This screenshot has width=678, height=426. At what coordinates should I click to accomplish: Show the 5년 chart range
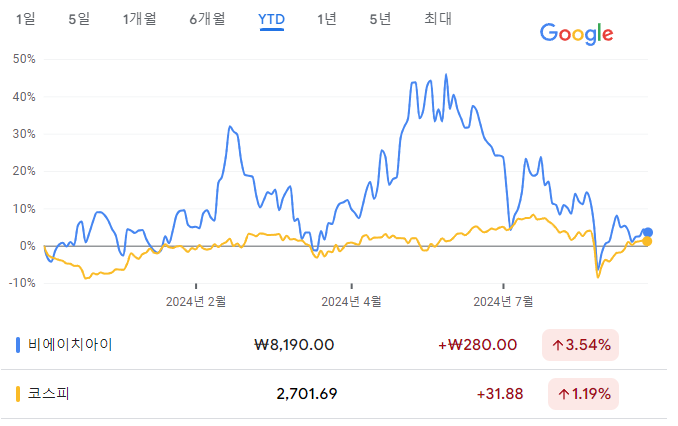tap(380, 19)
